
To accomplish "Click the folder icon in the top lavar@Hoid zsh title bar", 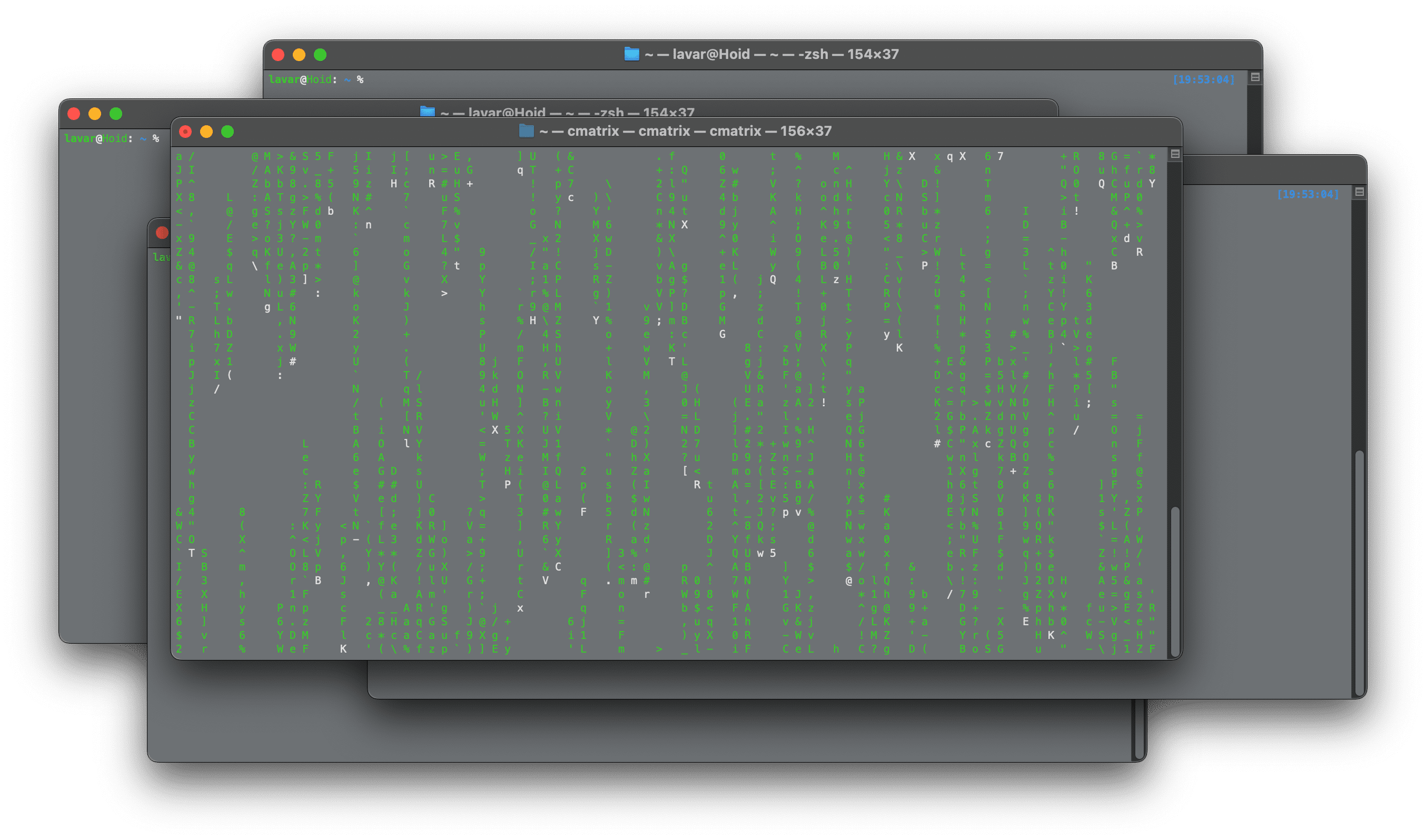I will [630, 54].
